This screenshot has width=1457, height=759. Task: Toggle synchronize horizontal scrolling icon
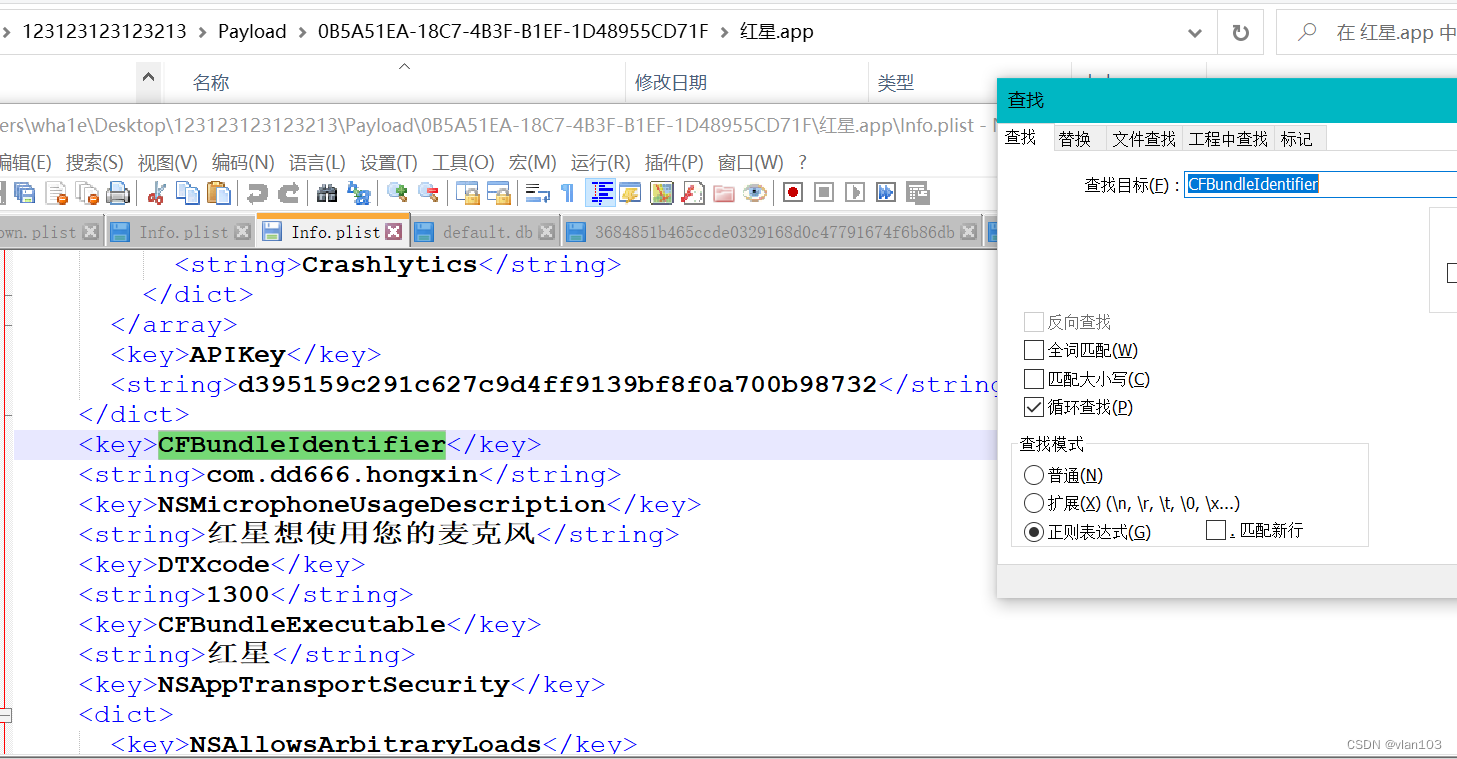coord(498,192)
